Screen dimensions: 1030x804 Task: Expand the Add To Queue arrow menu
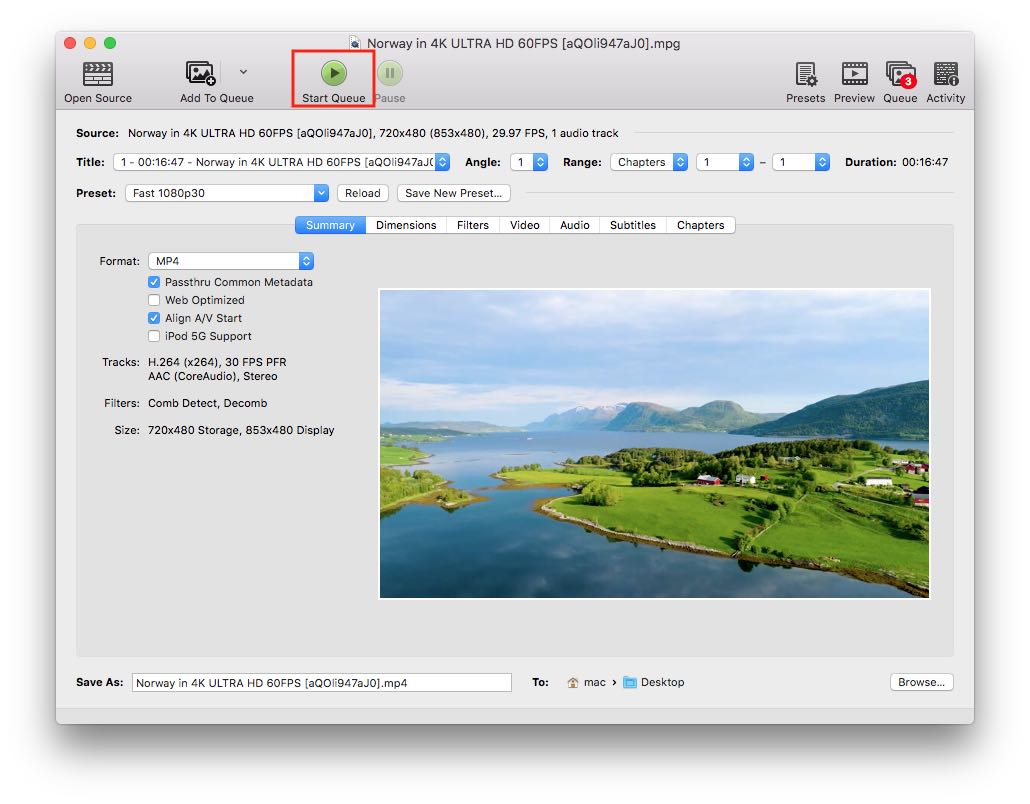click(x=243, y=72)
